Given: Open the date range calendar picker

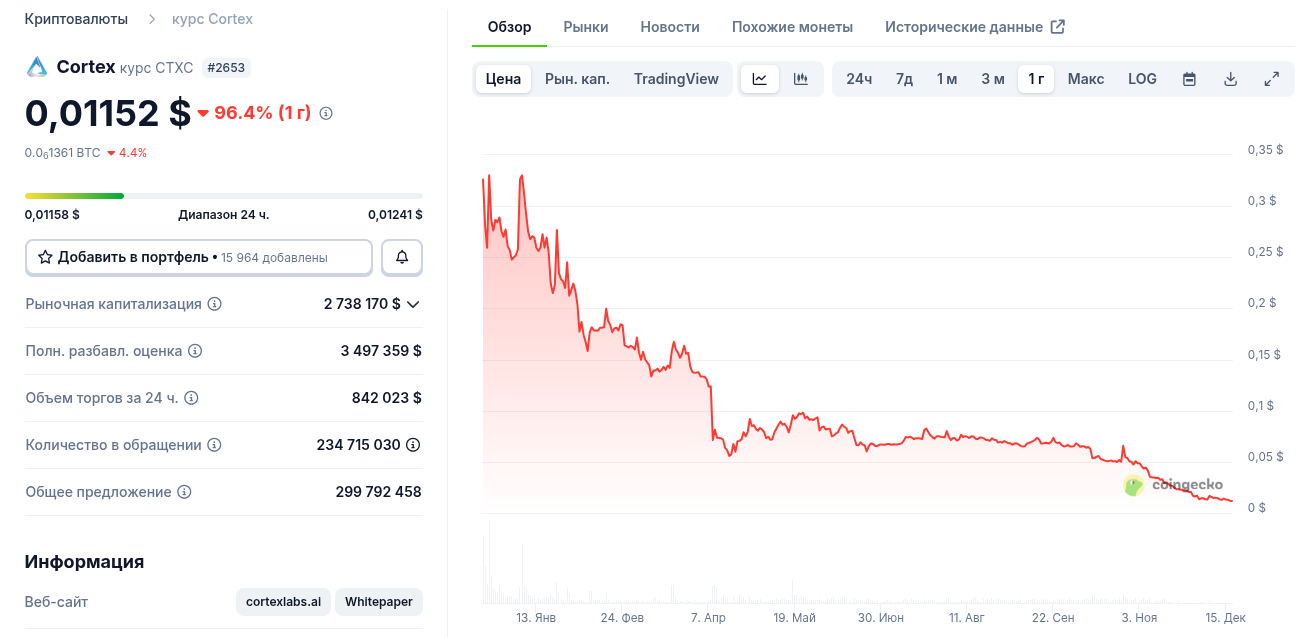Looking at the screenshot, I should pos(1189,77).
